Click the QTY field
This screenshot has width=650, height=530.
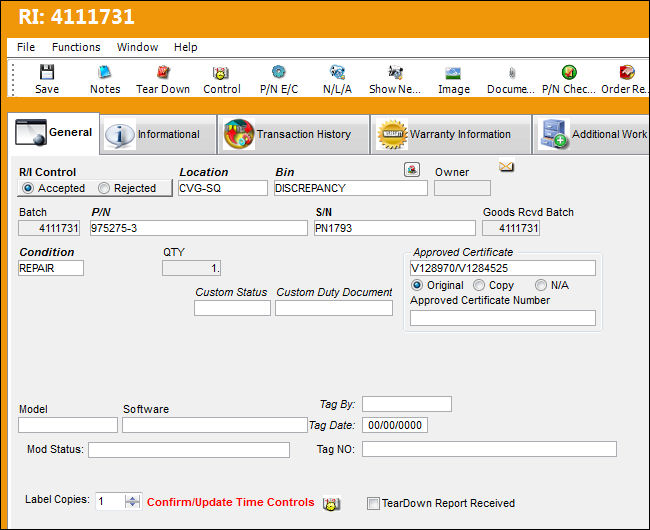click(x=192, y=268)
